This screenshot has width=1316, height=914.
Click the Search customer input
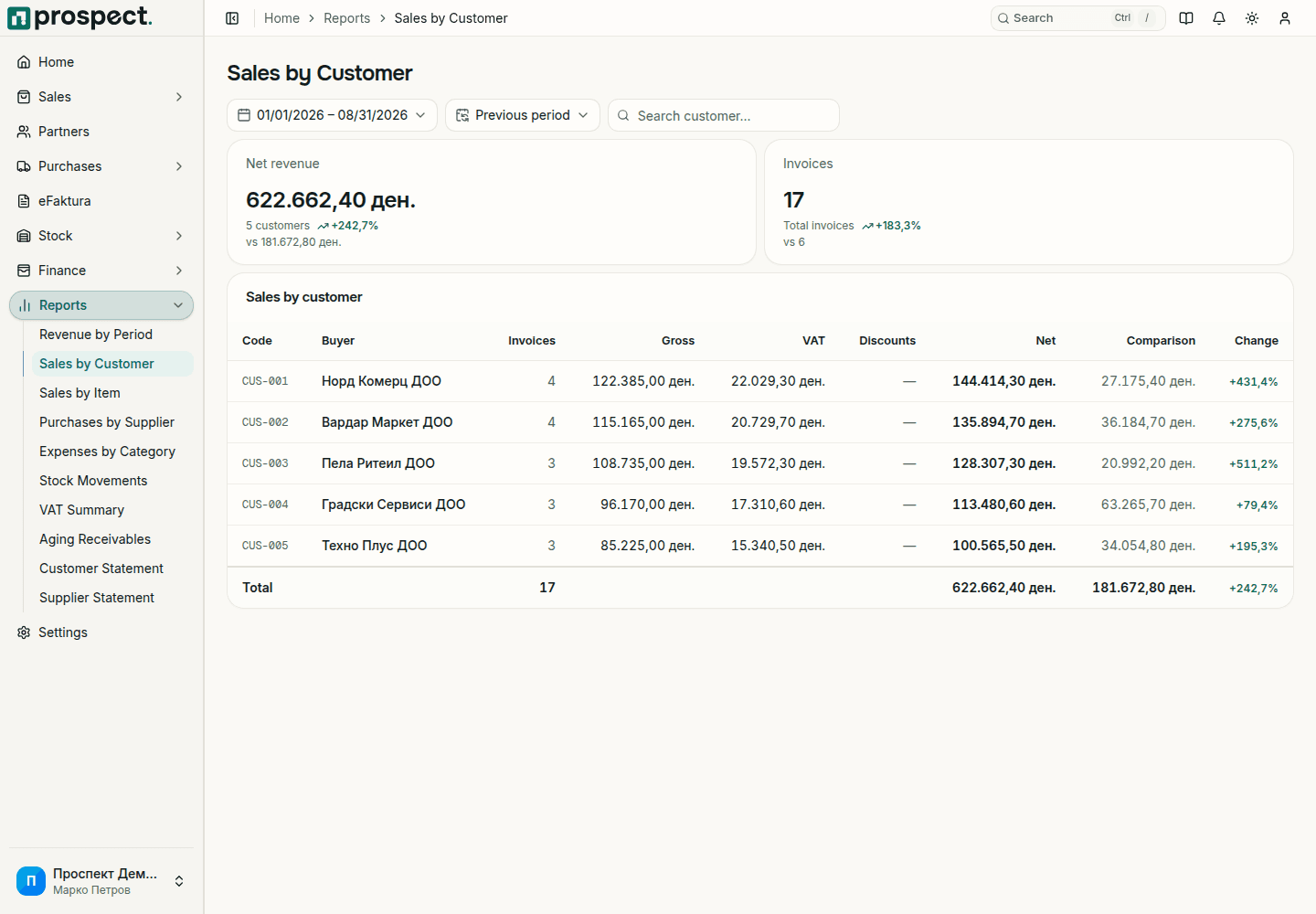724,116
